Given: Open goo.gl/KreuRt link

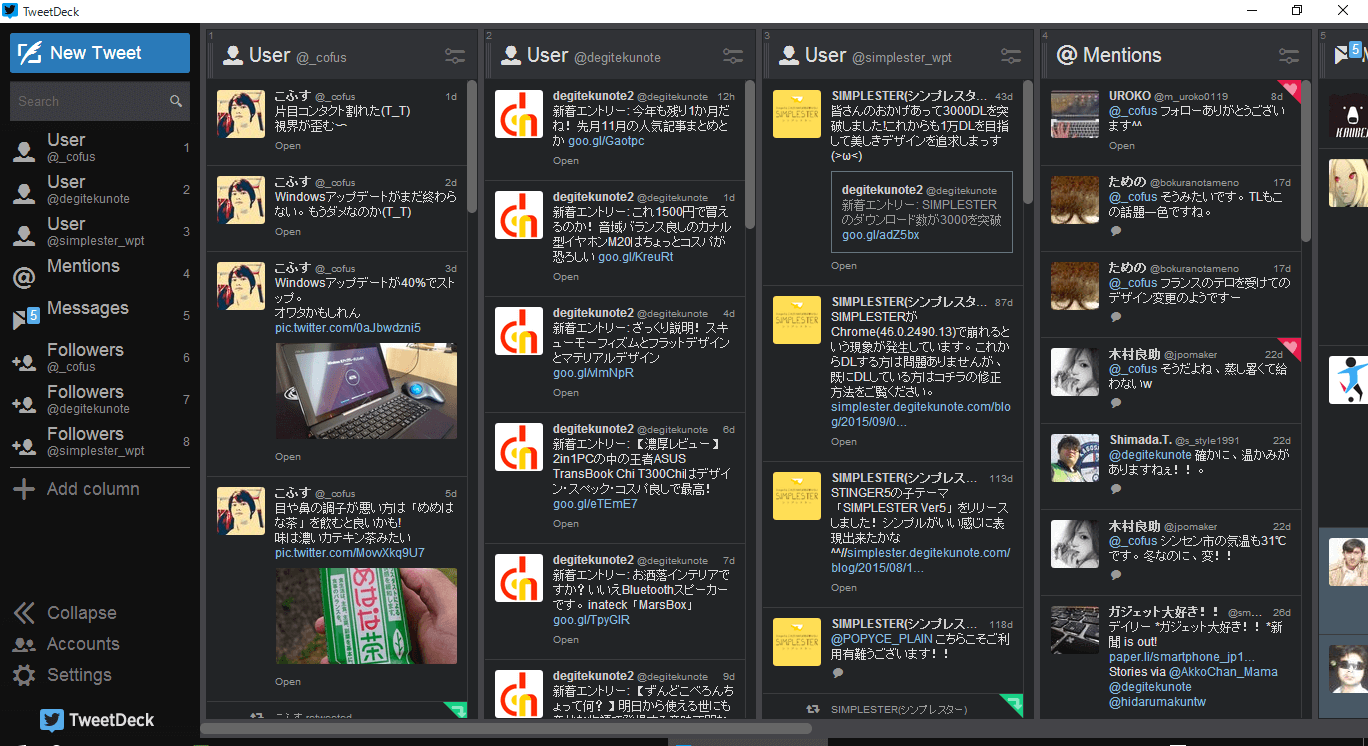Looking at the screenshot, I should coord(636,257).
